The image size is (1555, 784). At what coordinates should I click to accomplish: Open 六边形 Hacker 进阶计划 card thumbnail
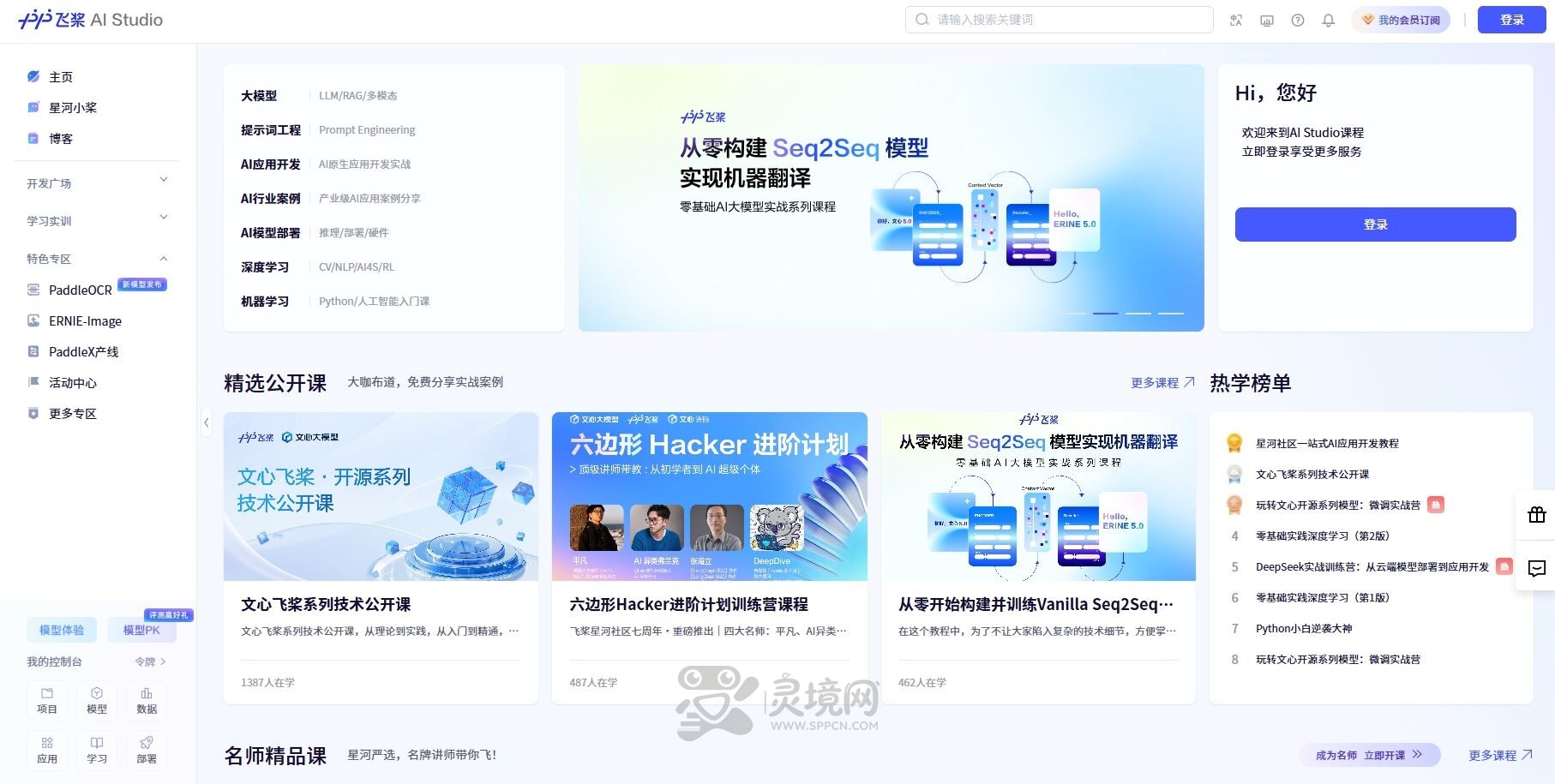[710, 497]
